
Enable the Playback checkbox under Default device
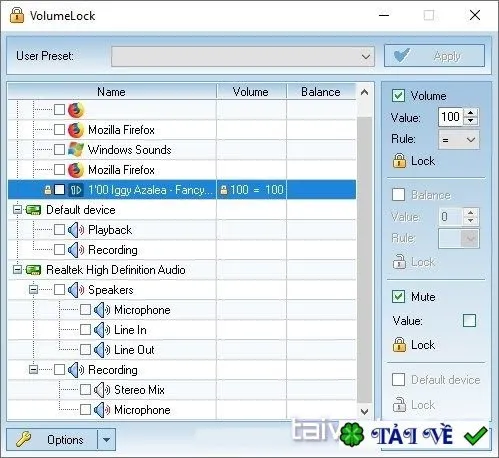pyautogui.click(x=59, y=230)
